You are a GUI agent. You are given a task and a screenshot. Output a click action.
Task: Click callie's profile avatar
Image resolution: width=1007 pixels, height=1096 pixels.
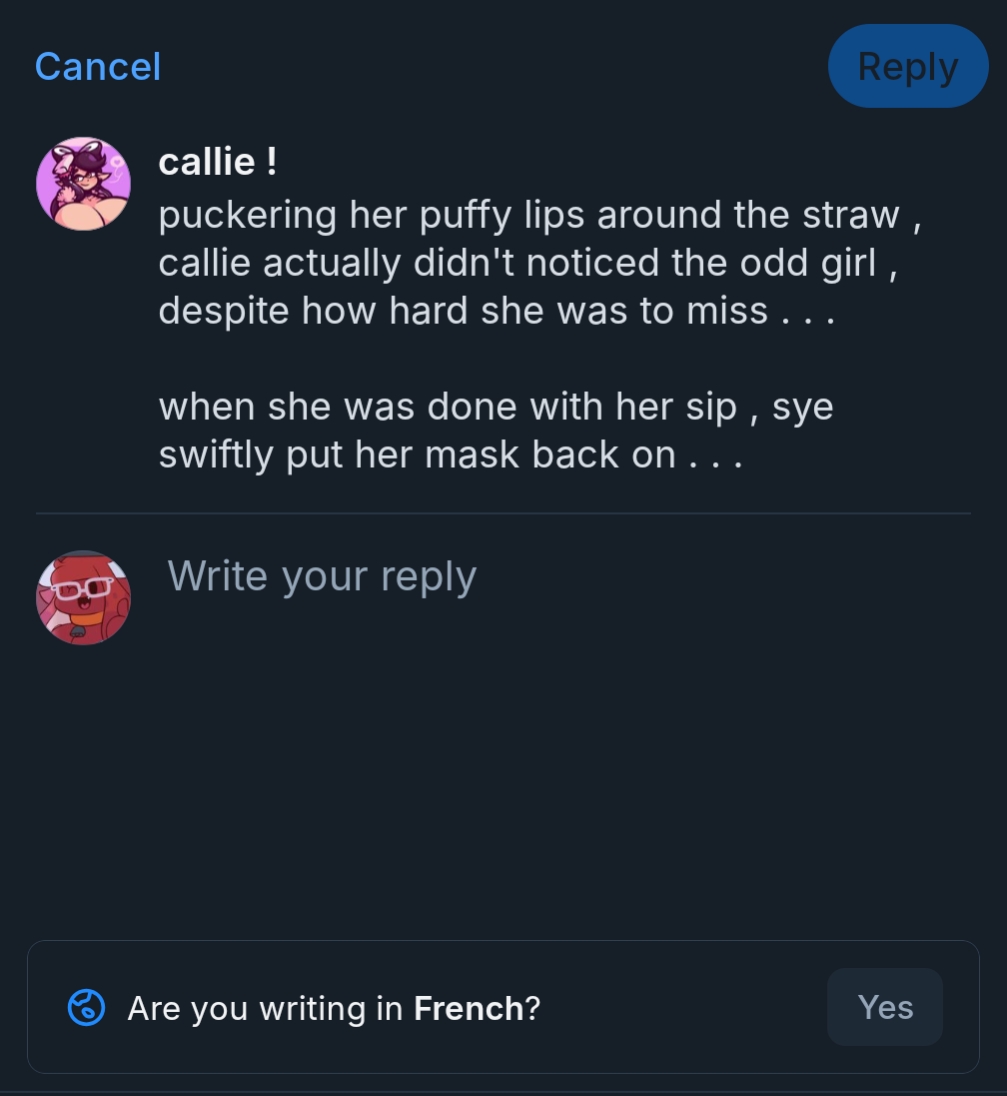coord(83,184)
